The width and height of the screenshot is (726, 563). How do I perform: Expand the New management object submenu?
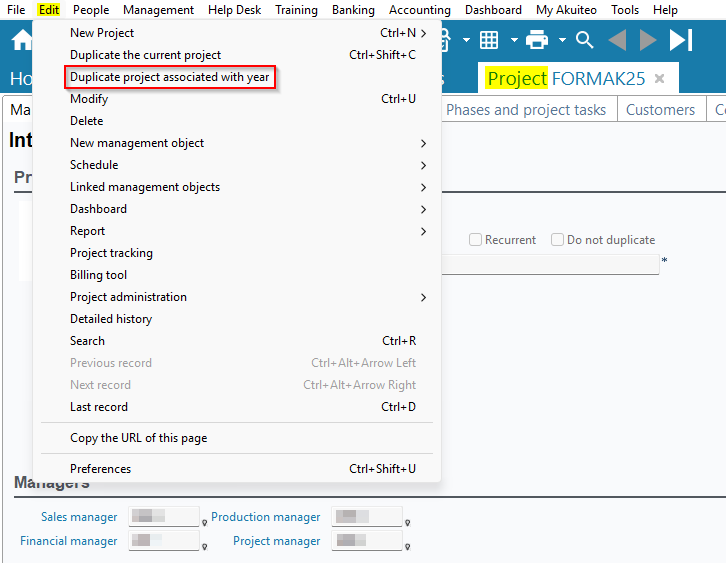click(x=424, y=143)
